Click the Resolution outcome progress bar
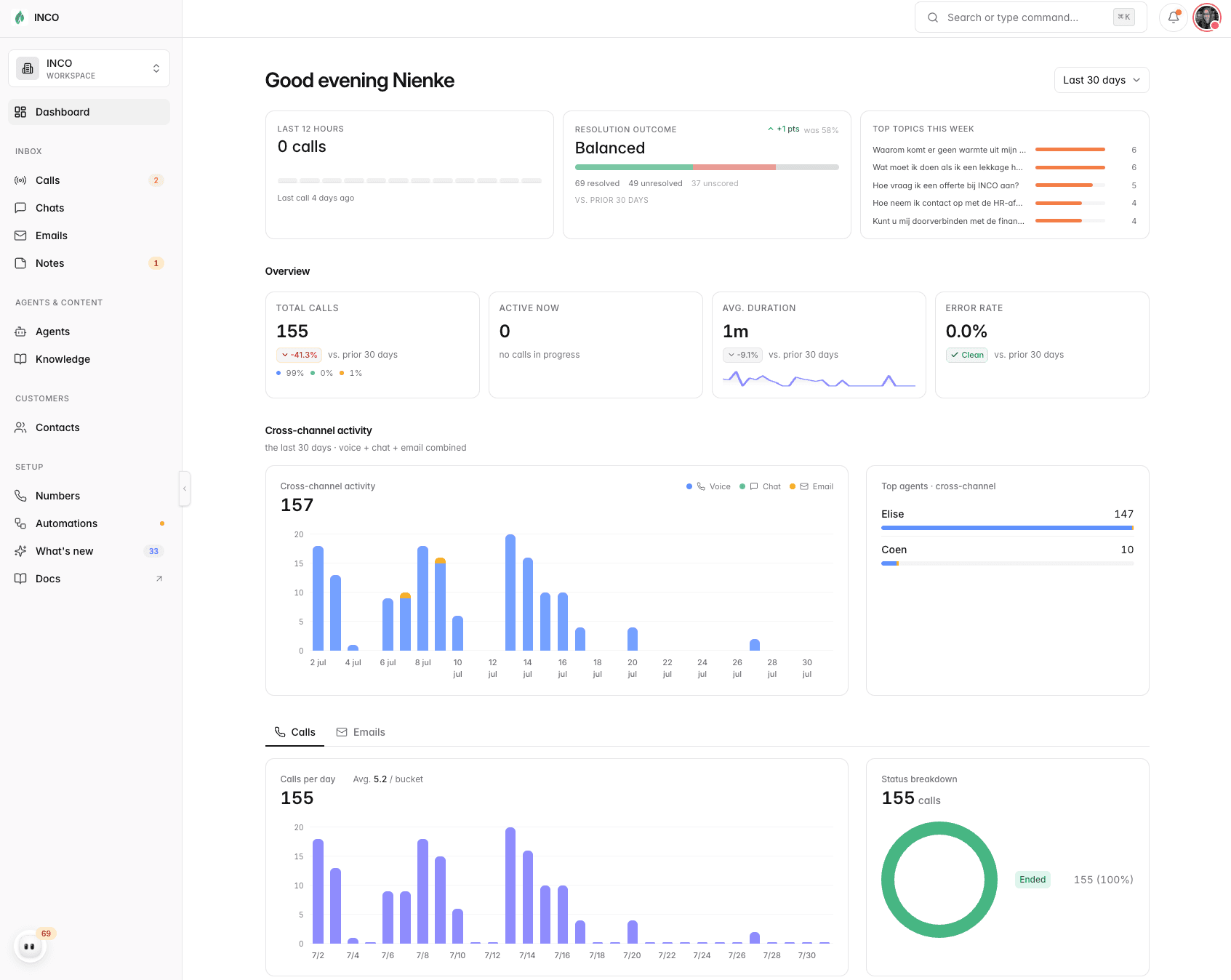Image resolution: width=1231 pixels, height=980 pixels. point(707,167)
